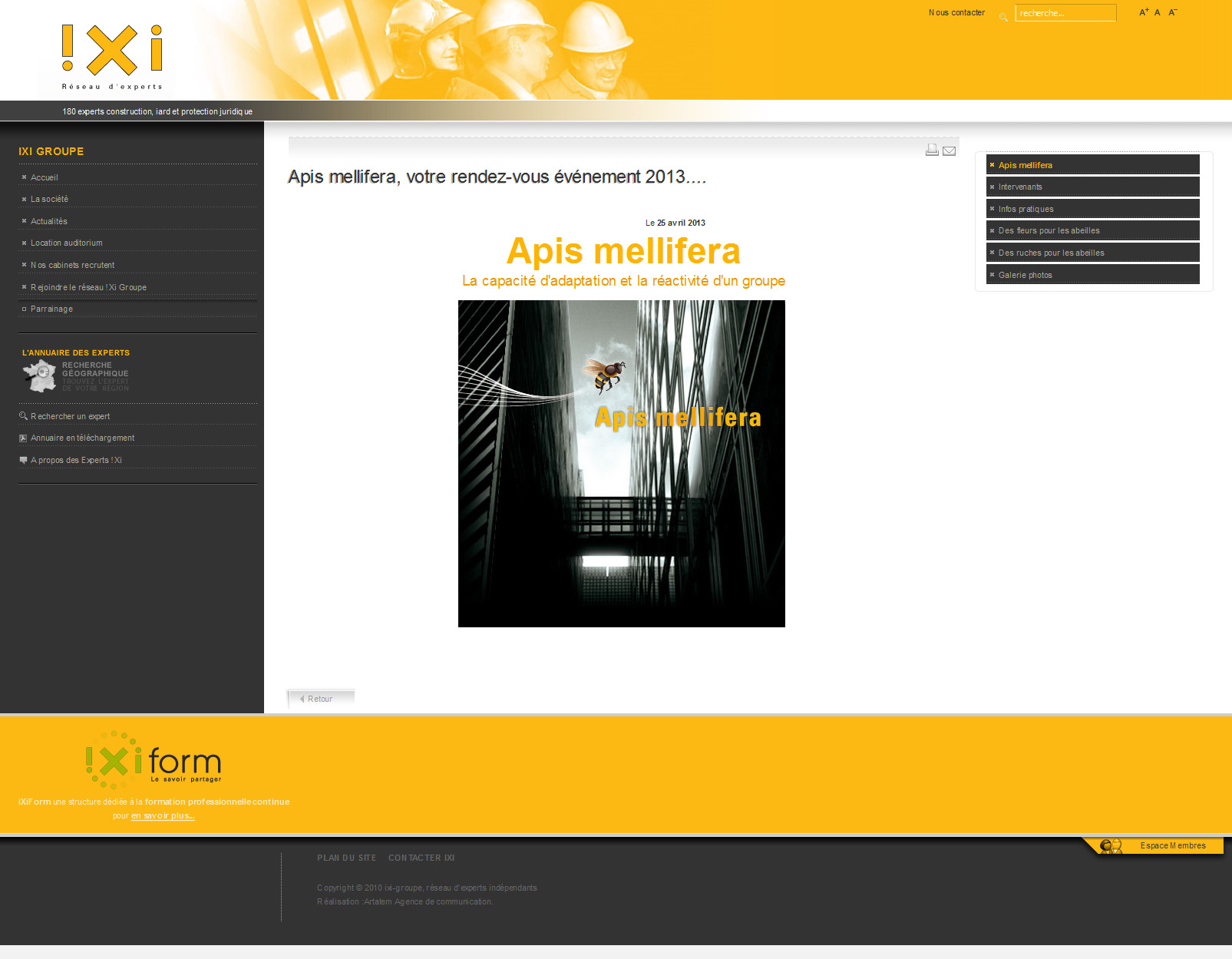This screenshot has height=959, width=1232.
Task: Decrease font size with A- icon
Action: click(x=1172, y=12)
